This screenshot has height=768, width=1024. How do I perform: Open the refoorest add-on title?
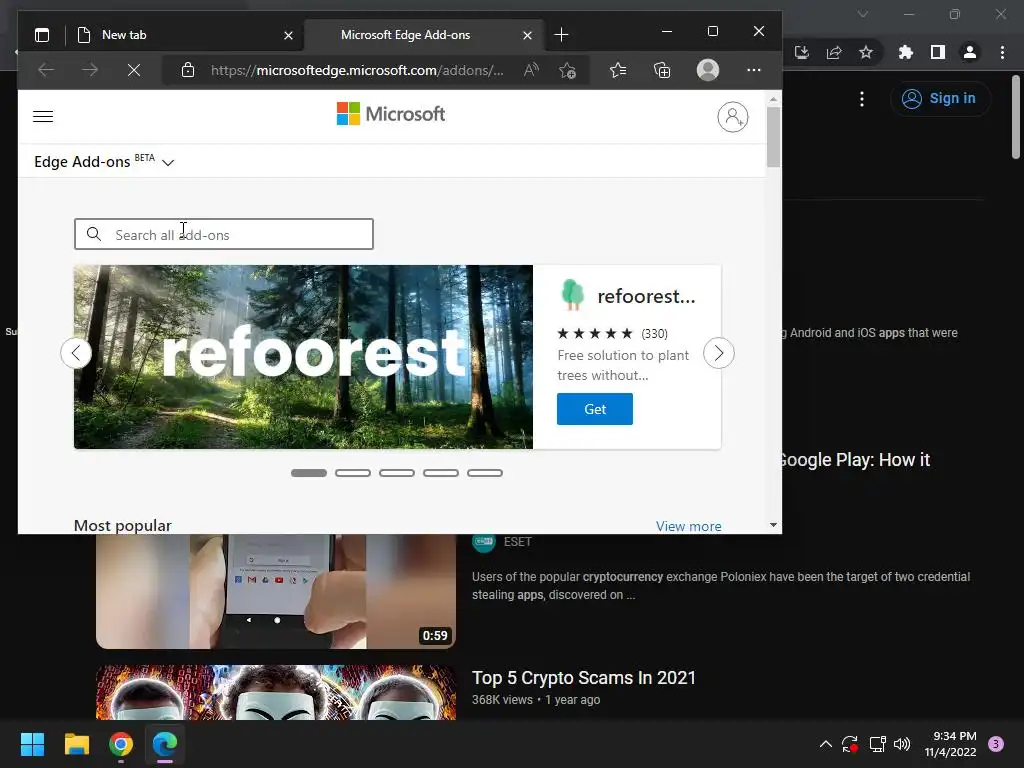(x=646, y=296)
